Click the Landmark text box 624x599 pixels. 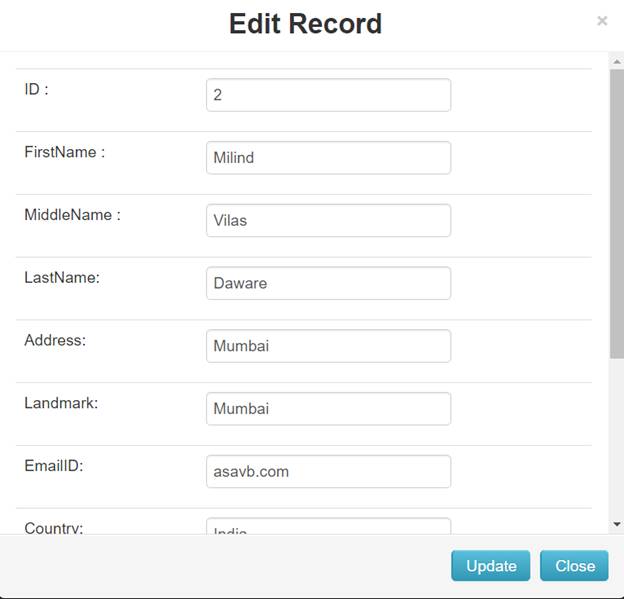(328, 408)
